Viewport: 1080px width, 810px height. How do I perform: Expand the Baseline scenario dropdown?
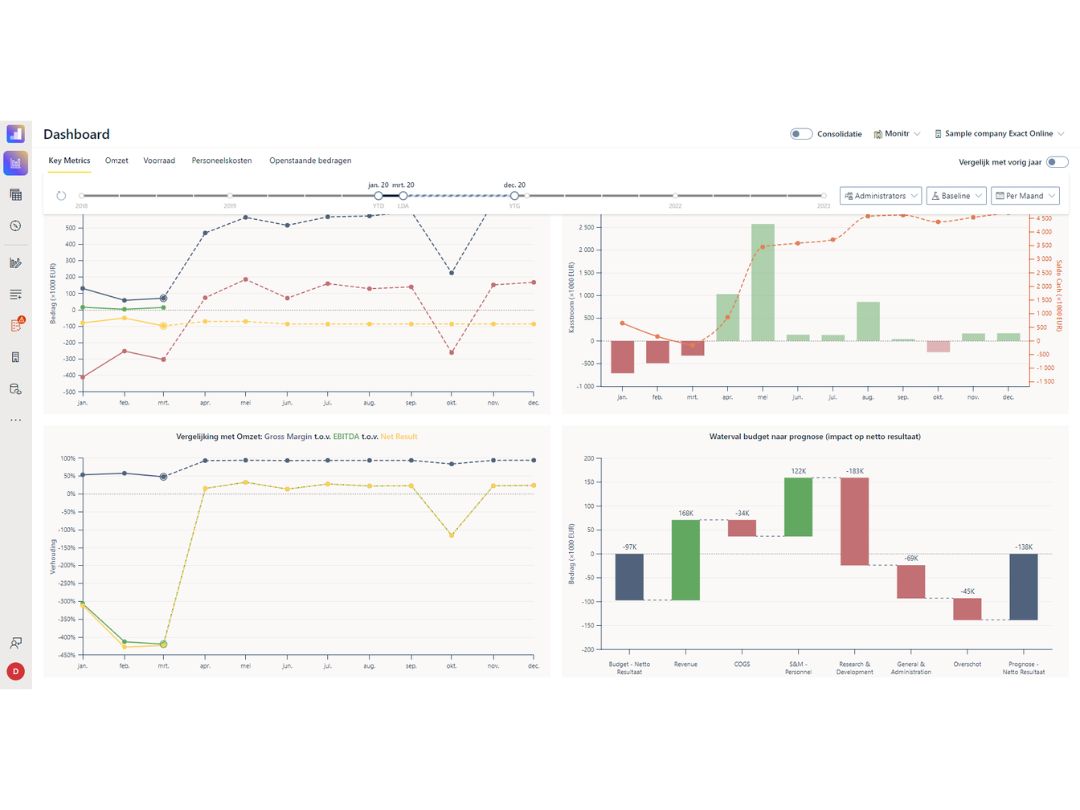point(956,196)
